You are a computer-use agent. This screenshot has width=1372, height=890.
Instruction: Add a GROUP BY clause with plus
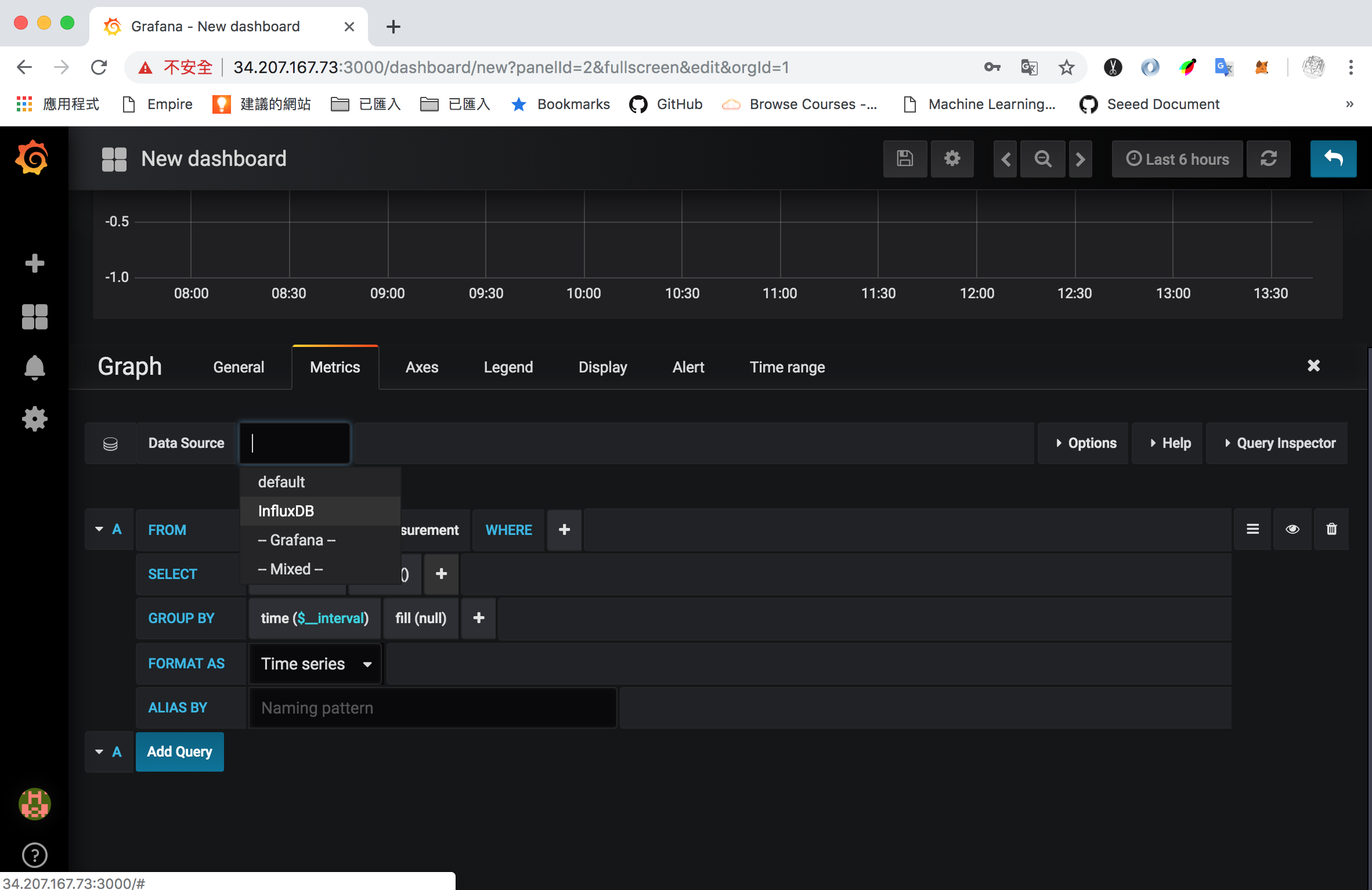tap(478, 618)
